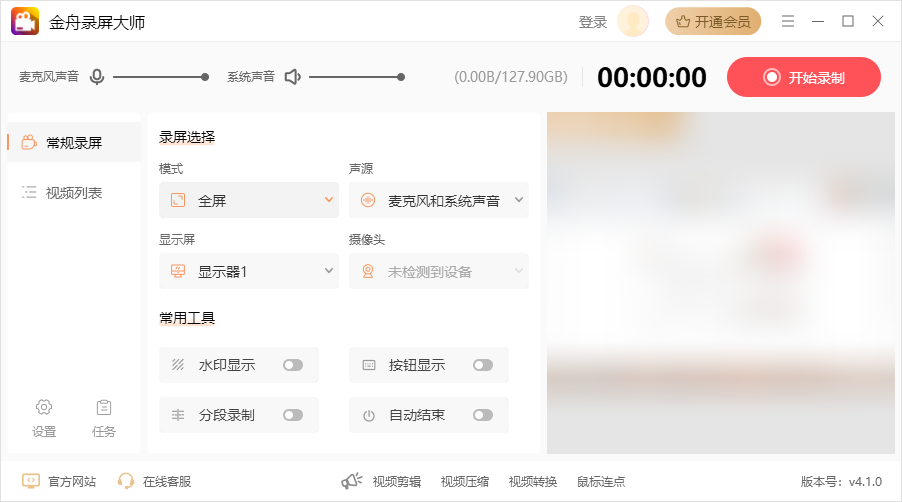The width and height of the screenshot is (902, 502).
Task: Open the 在线客服 link
Action: pyautogui.click(x=167, y=481)
